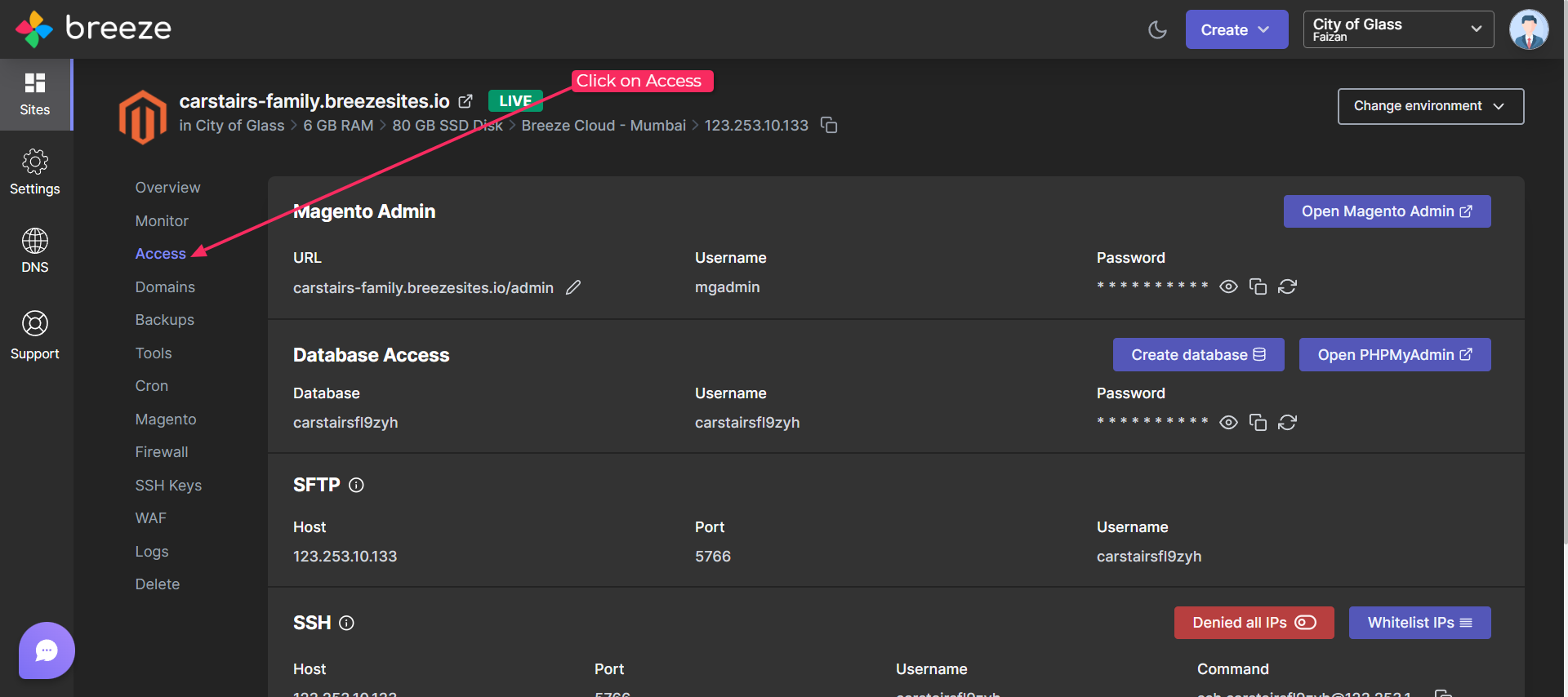This screenshot has width=1568, height=697.
Task: Edit the Magento admin URL pencil icon
Action: click(573, 287)
